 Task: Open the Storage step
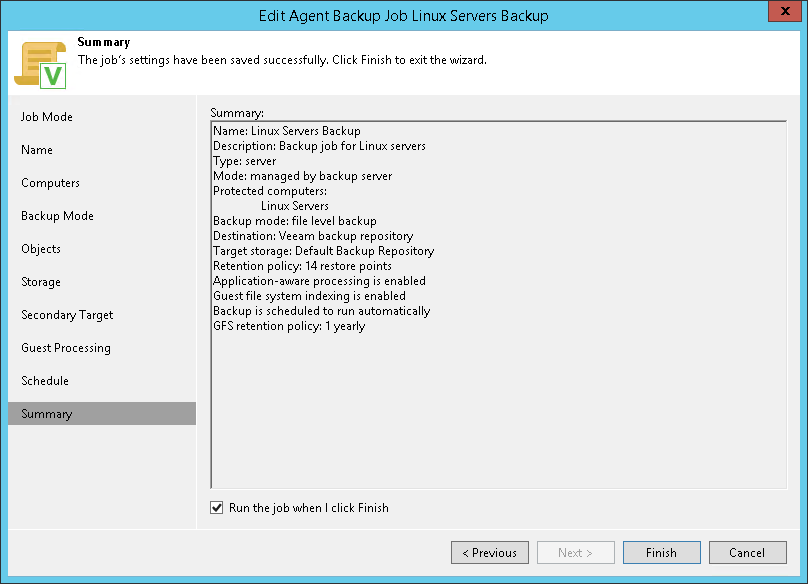click(x=41, y=282)
